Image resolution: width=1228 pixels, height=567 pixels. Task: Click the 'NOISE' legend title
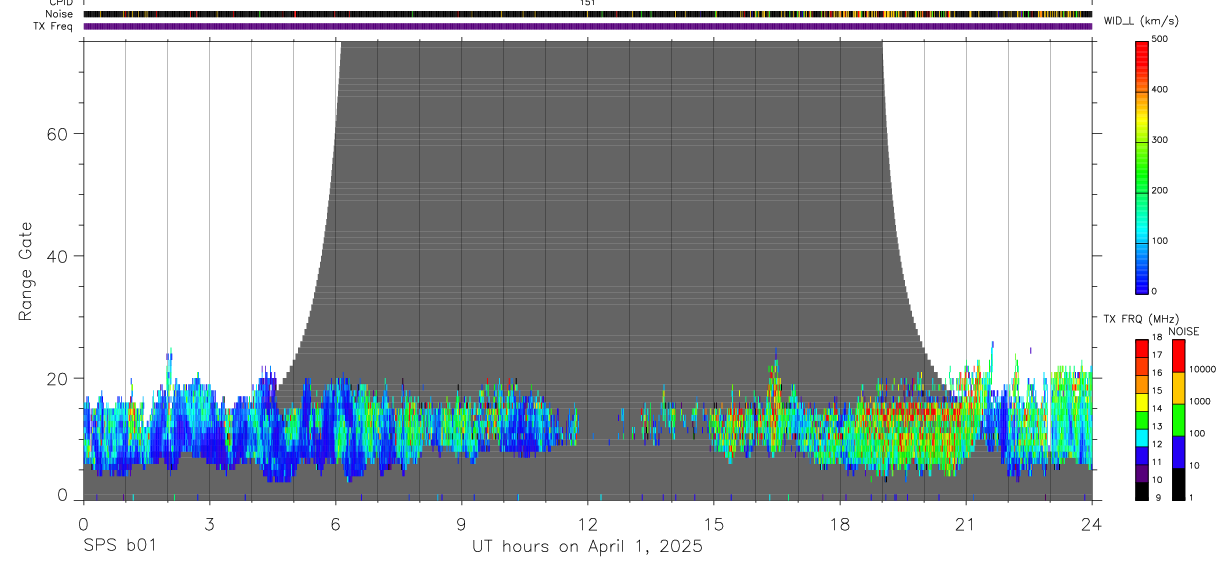tap(1184, 331)
